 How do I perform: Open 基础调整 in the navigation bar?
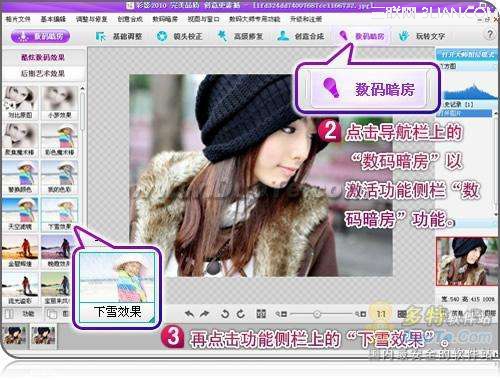pos(119,36)
